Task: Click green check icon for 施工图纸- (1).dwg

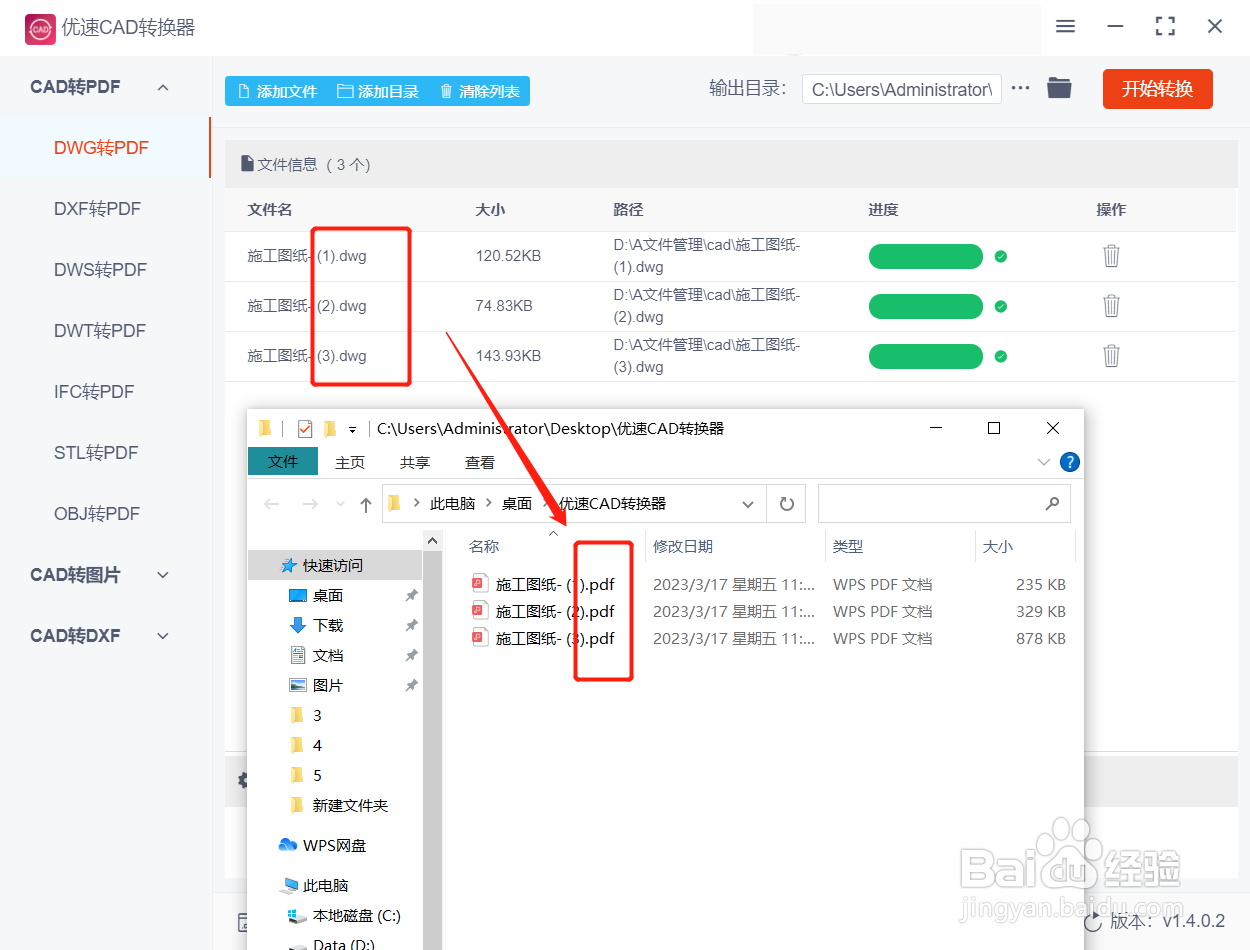Action: click(x=1001, y=257)
